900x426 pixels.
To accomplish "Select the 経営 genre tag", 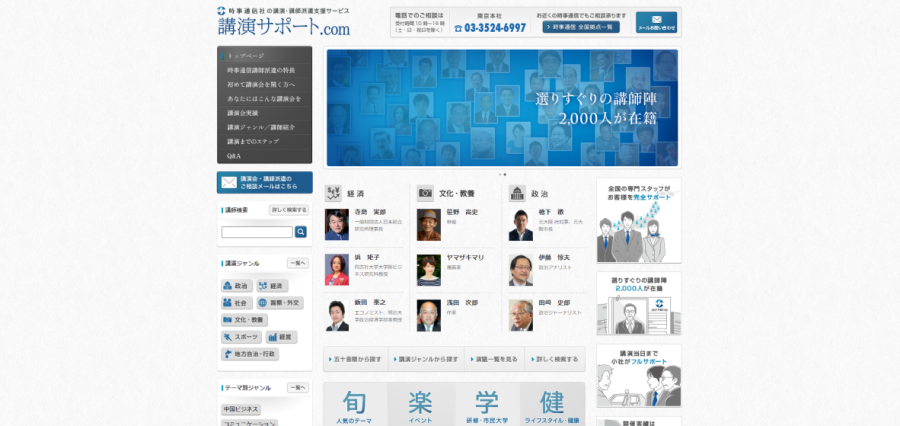I will tap(281, 337).
